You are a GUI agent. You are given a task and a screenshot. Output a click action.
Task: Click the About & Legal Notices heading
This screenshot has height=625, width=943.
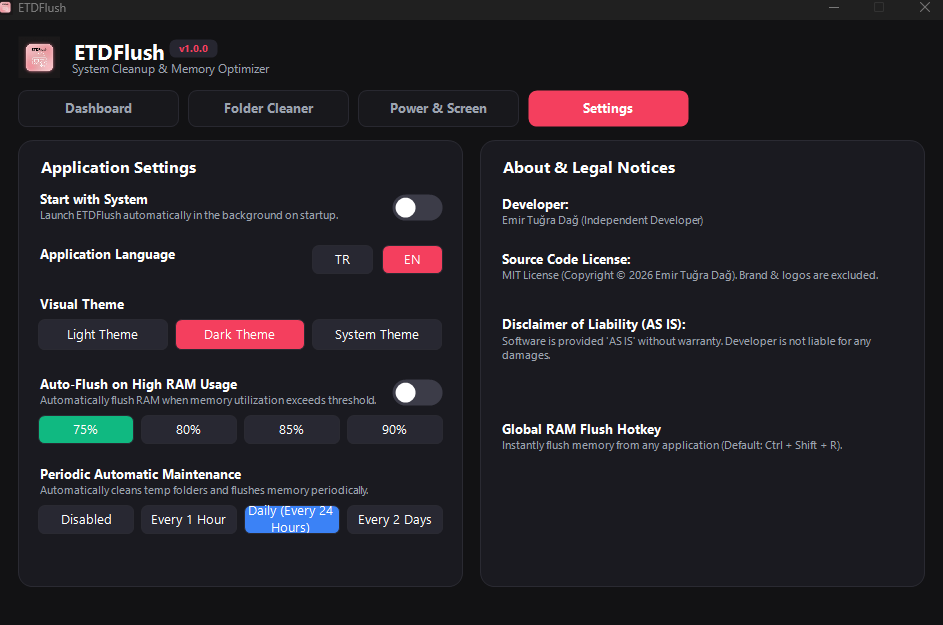(589, 167)
